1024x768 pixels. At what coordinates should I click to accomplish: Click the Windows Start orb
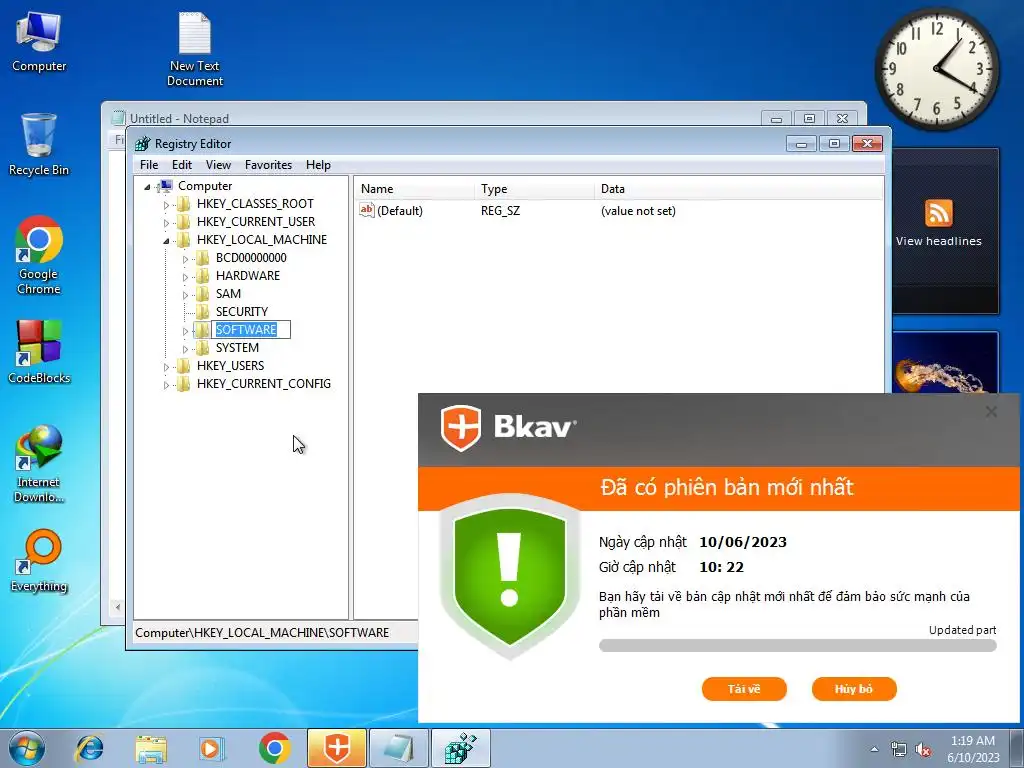pos(27,748)
